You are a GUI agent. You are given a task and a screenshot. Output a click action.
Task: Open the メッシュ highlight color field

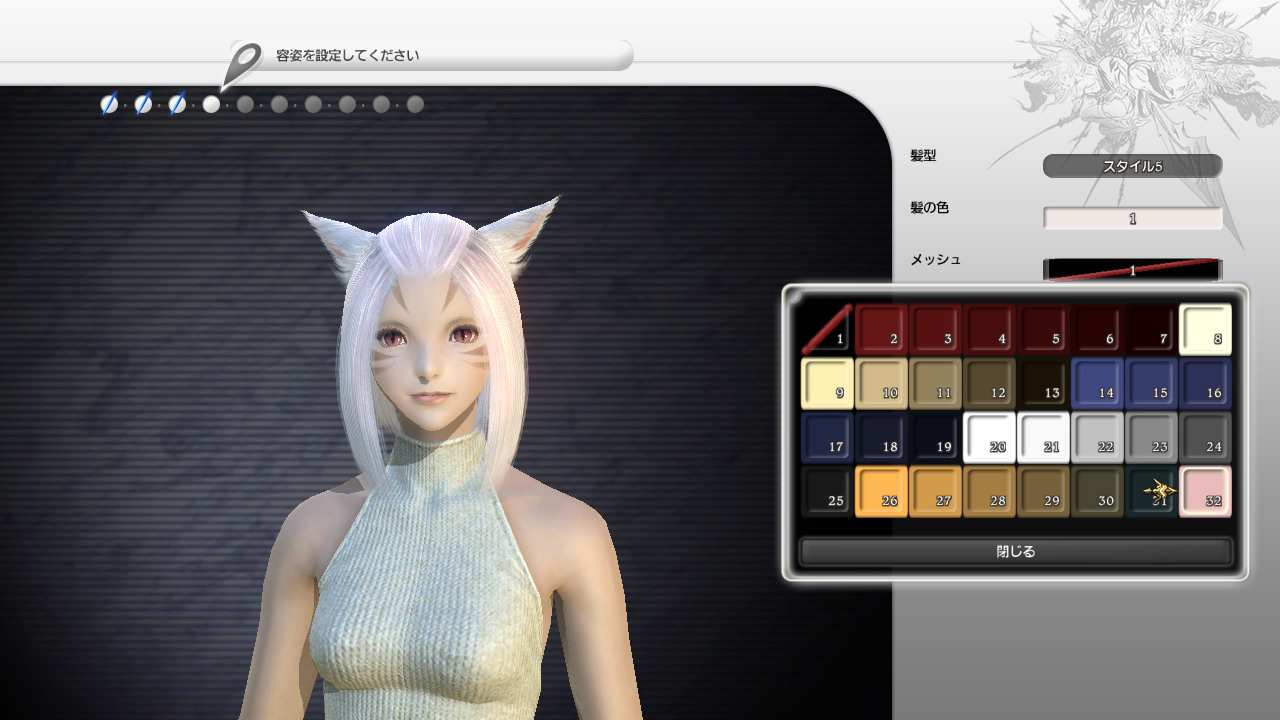pyautogui.click(x=1132, y=269)
